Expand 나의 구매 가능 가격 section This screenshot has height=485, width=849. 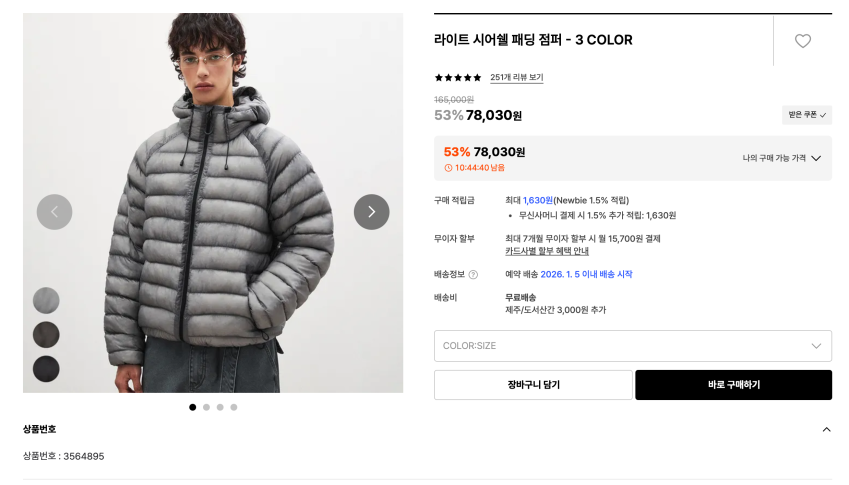(781, 158)
